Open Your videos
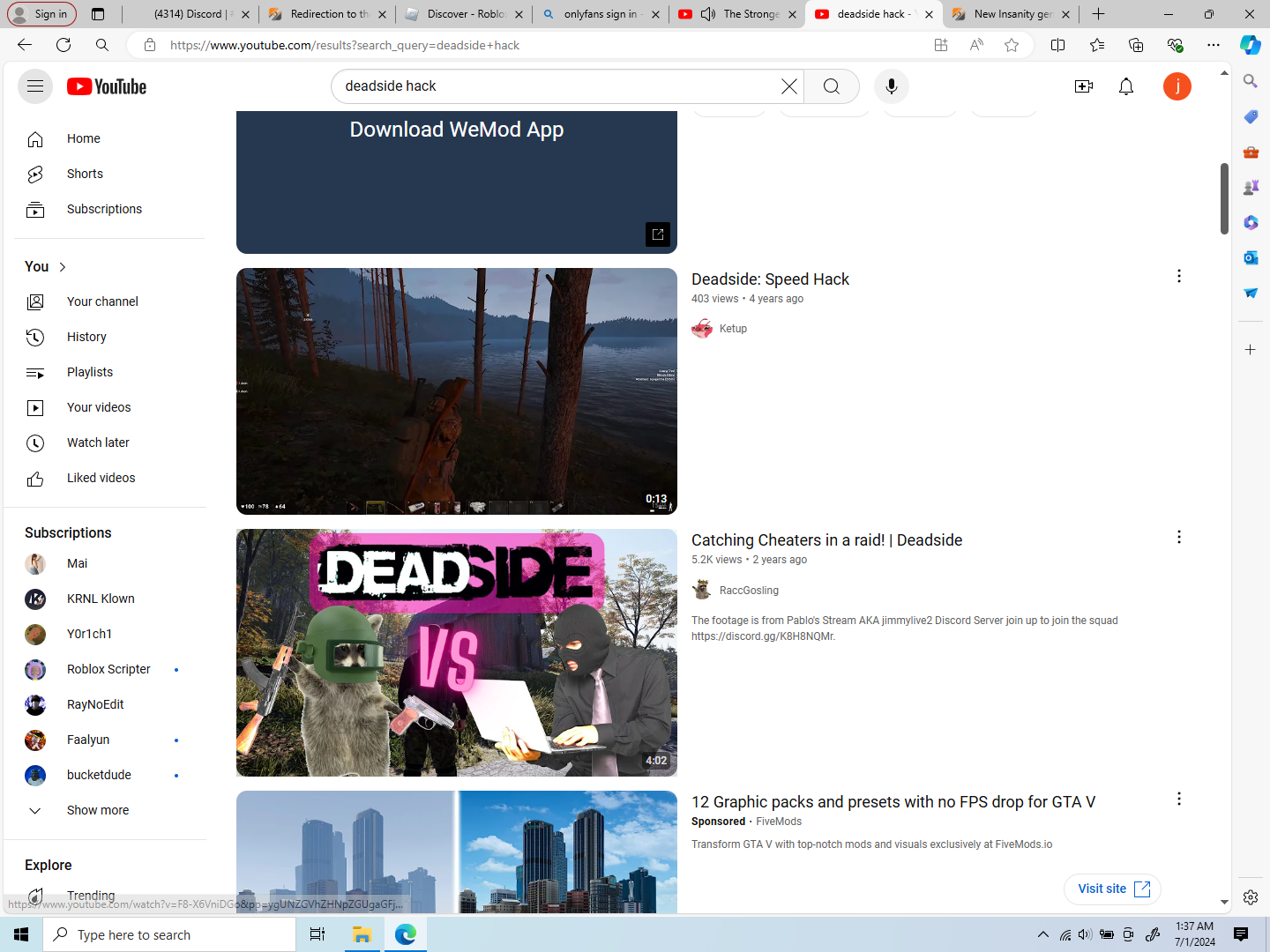1270x952 pixels. tap(109, 407)
